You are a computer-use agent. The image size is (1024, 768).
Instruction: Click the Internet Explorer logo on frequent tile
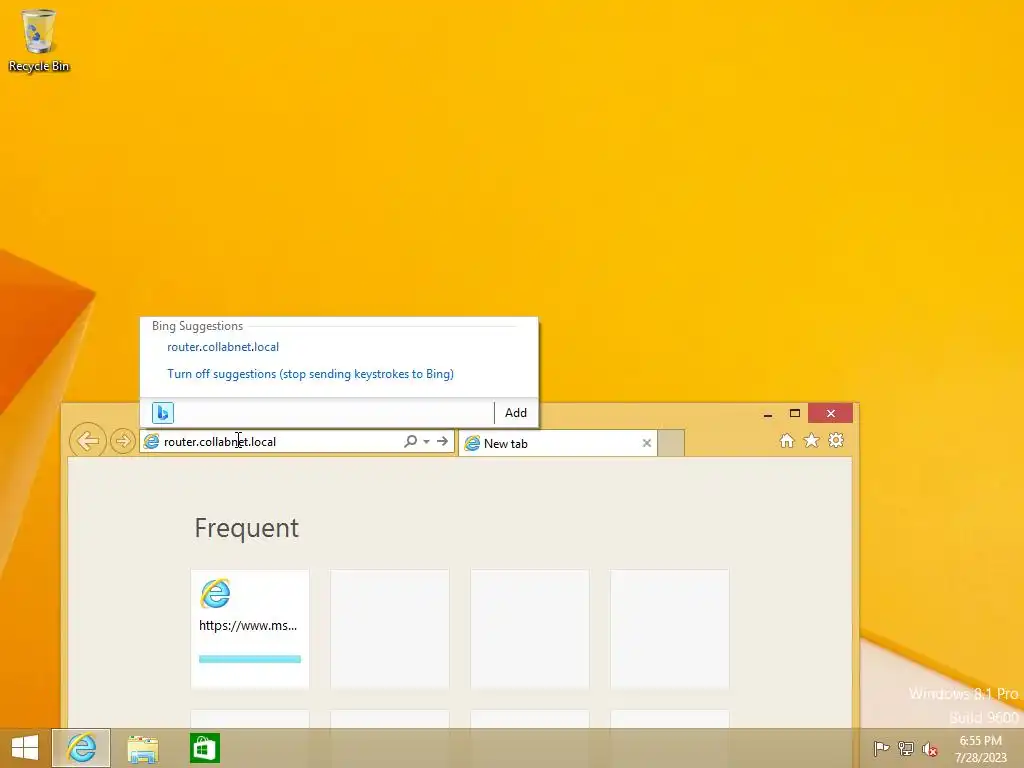215,593
